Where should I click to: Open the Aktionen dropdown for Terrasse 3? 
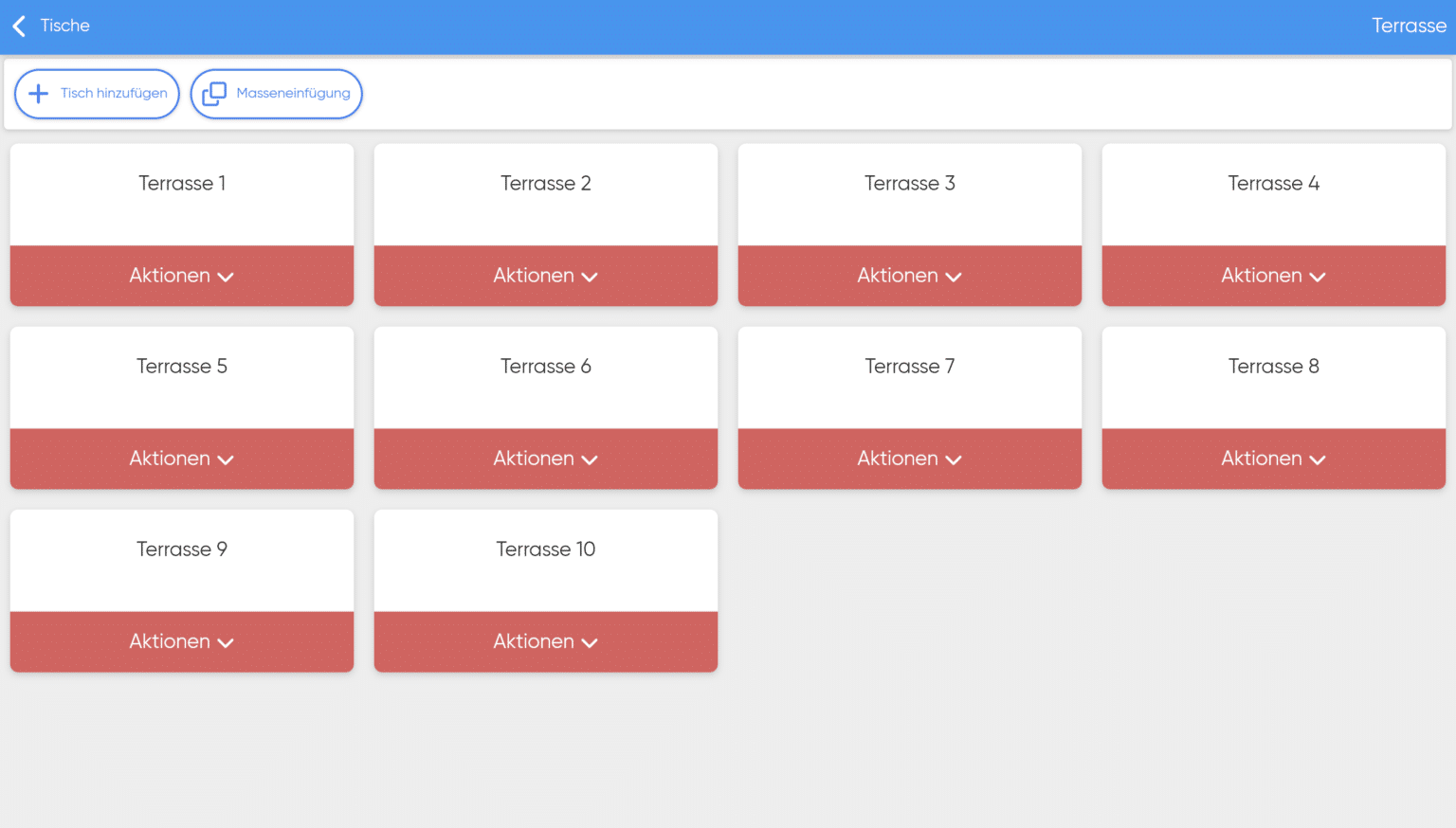click(909, 276)
